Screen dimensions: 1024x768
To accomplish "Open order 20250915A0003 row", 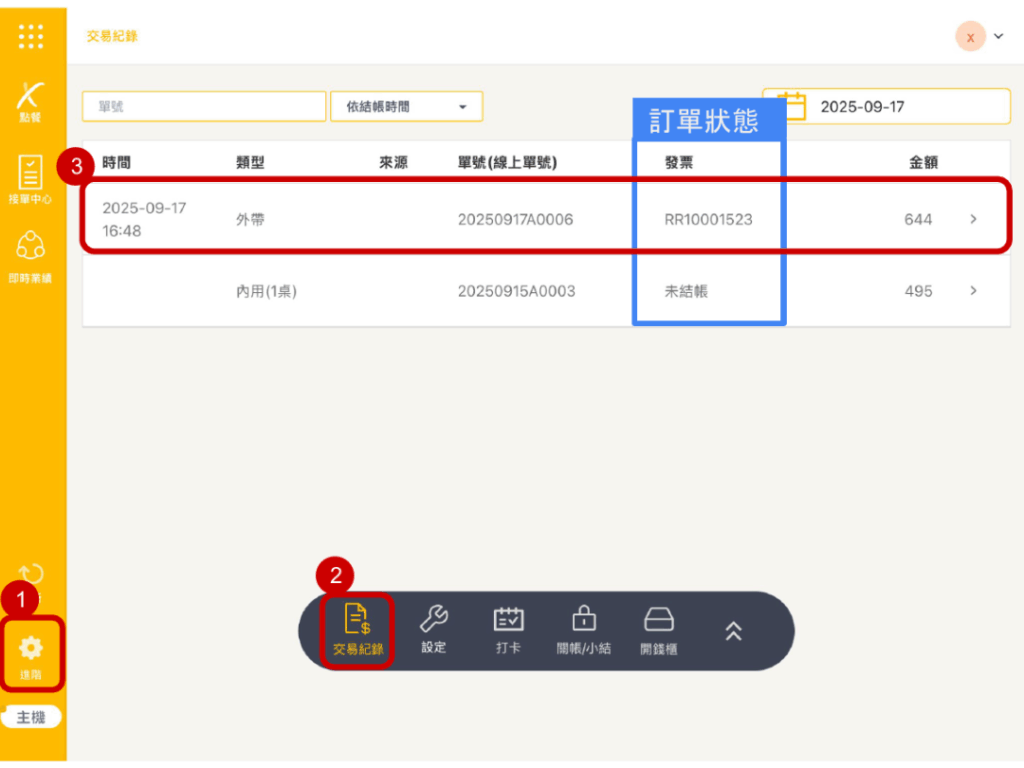I will pyautogui.click(x=515, y=291).
